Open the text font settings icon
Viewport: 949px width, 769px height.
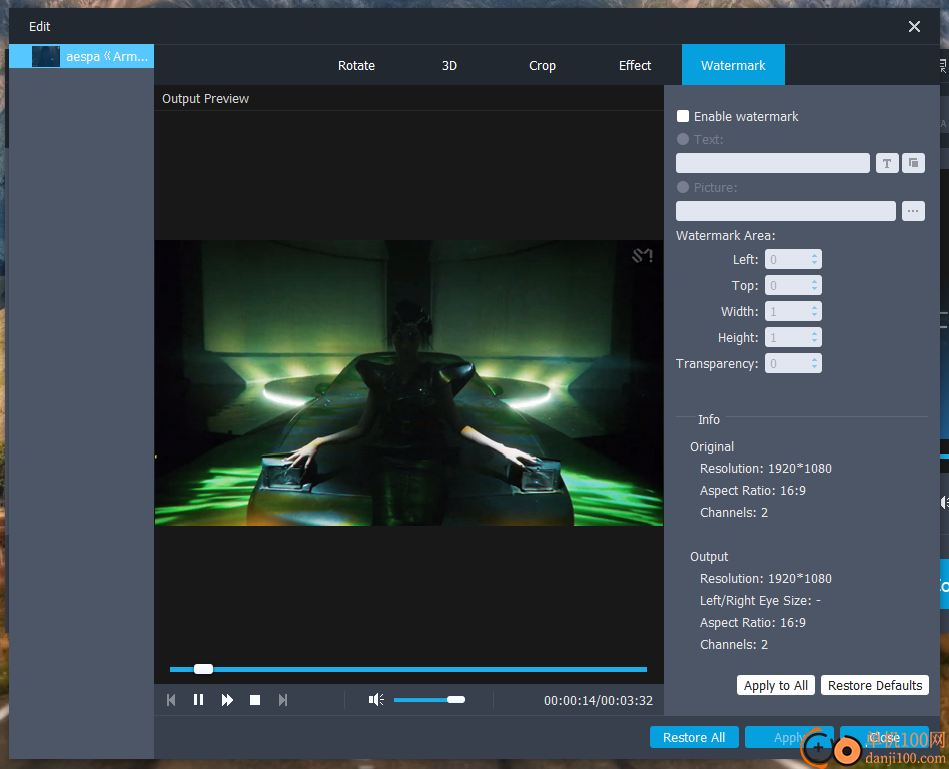[x=887, y=163]
